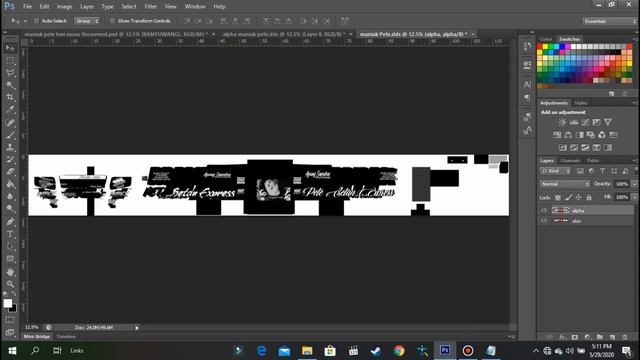The height and width of the screenshot is (360, 640).
Task: Select the Dodge tool
Action: (10, 209)
